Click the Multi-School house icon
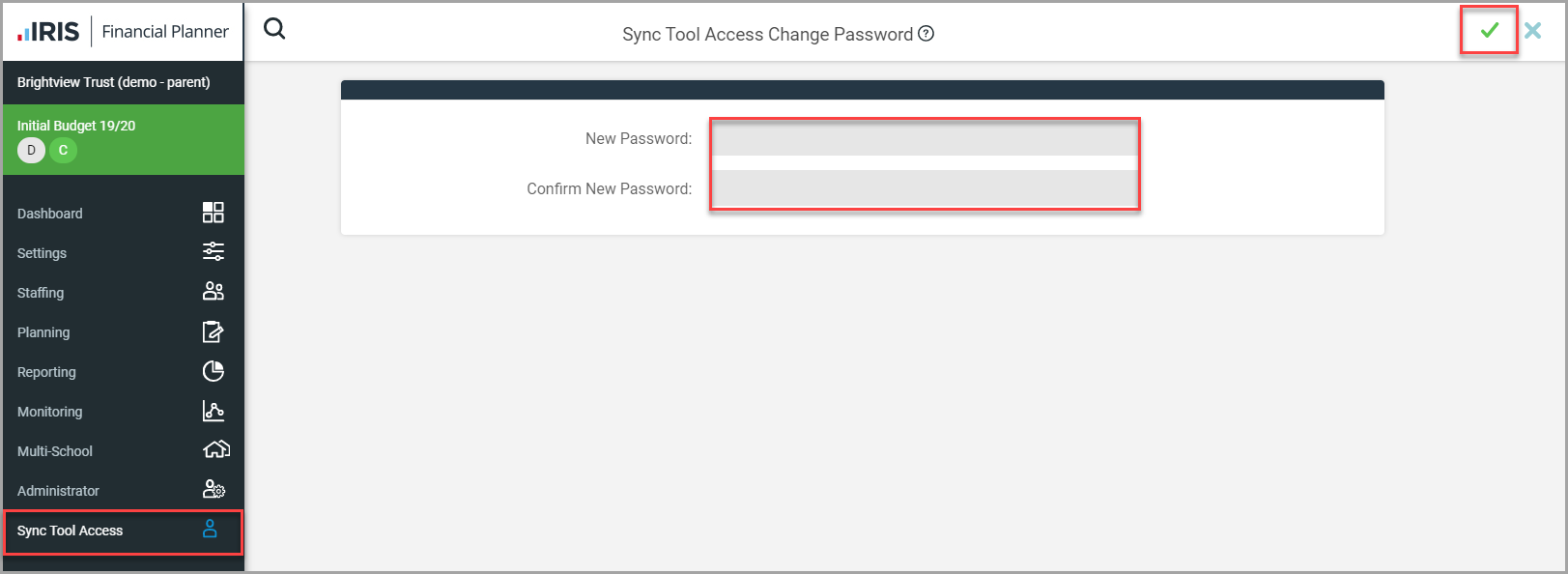1568x574 pixels. pyautogui.click(x=216, y=450)
